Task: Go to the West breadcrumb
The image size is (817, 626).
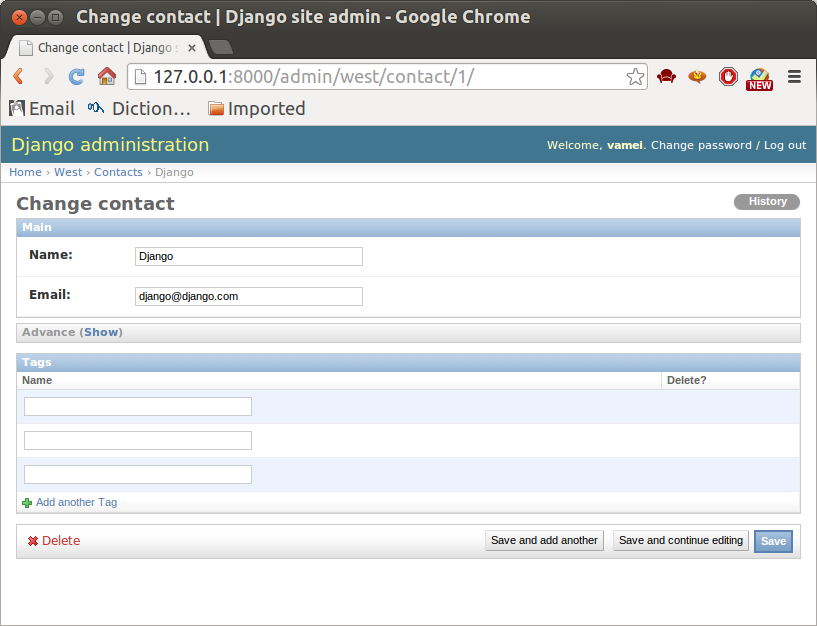Action: click(x=68, y=172)
